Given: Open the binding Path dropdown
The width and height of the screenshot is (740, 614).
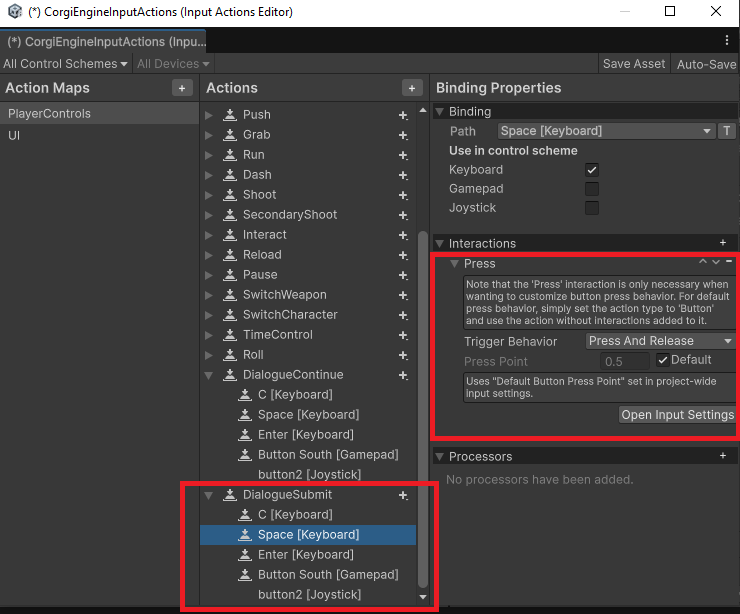Looking at the screenshot, I should 605,131.
